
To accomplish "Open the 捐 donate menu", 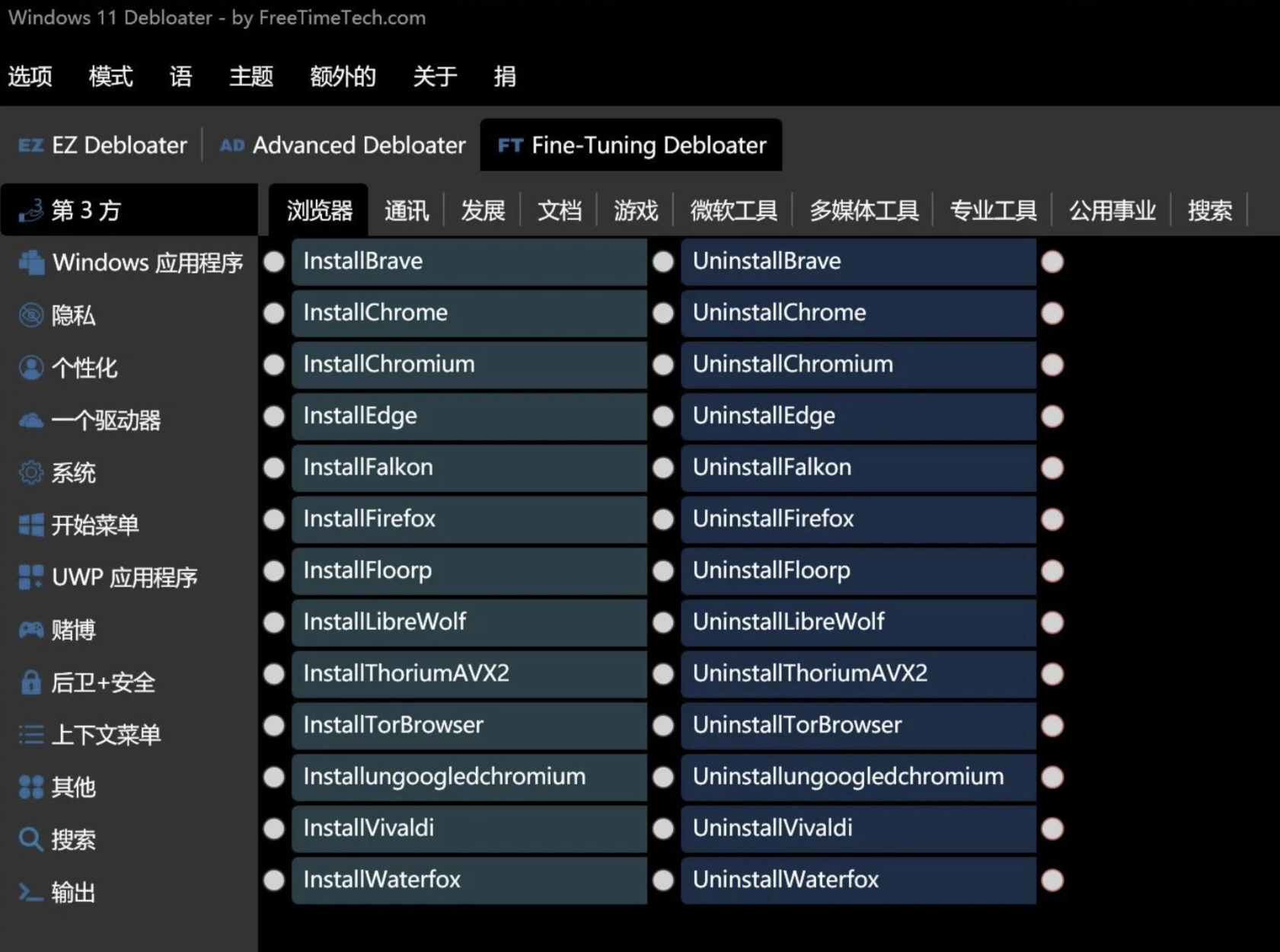I will tap(505, 76).
